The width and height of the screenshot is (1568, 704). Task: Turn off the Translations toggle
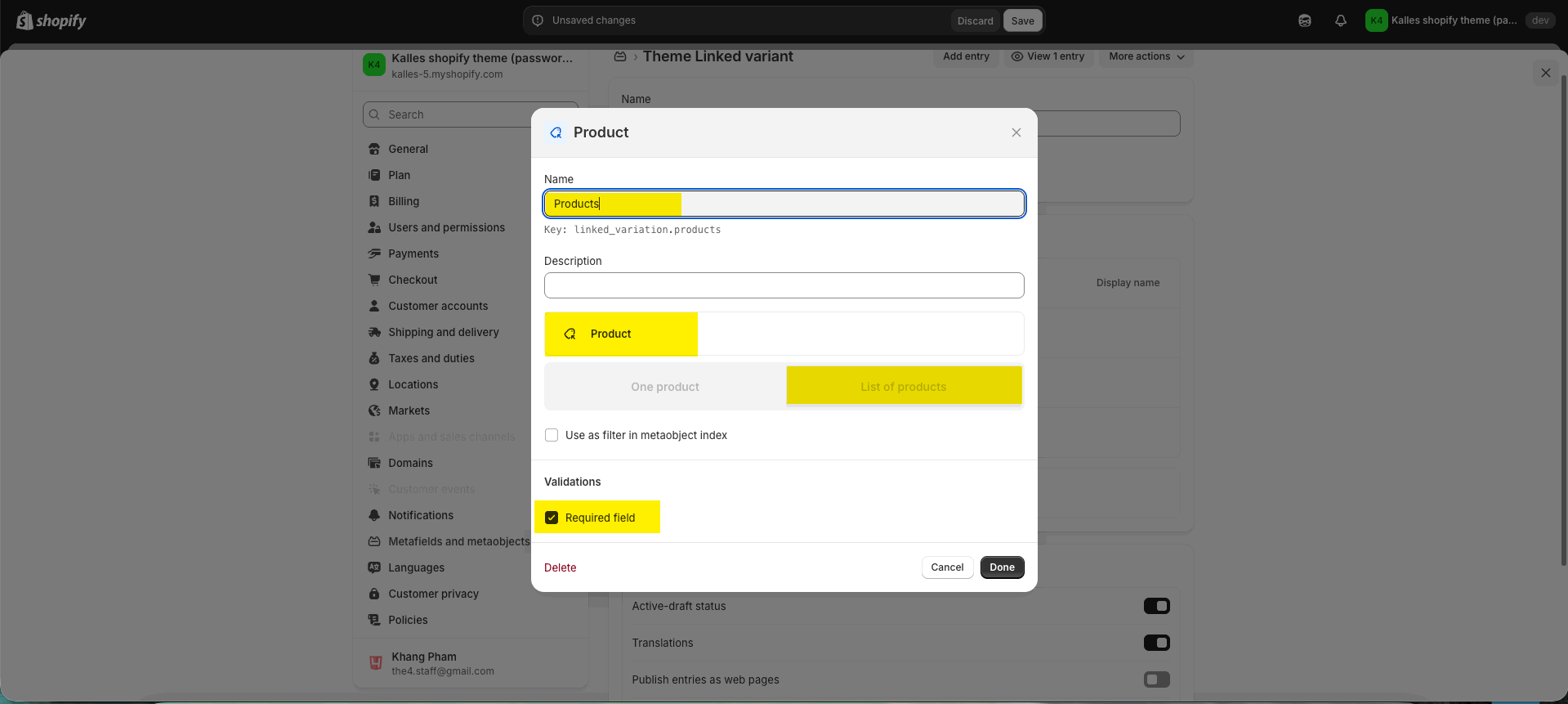coord(1156,643)
